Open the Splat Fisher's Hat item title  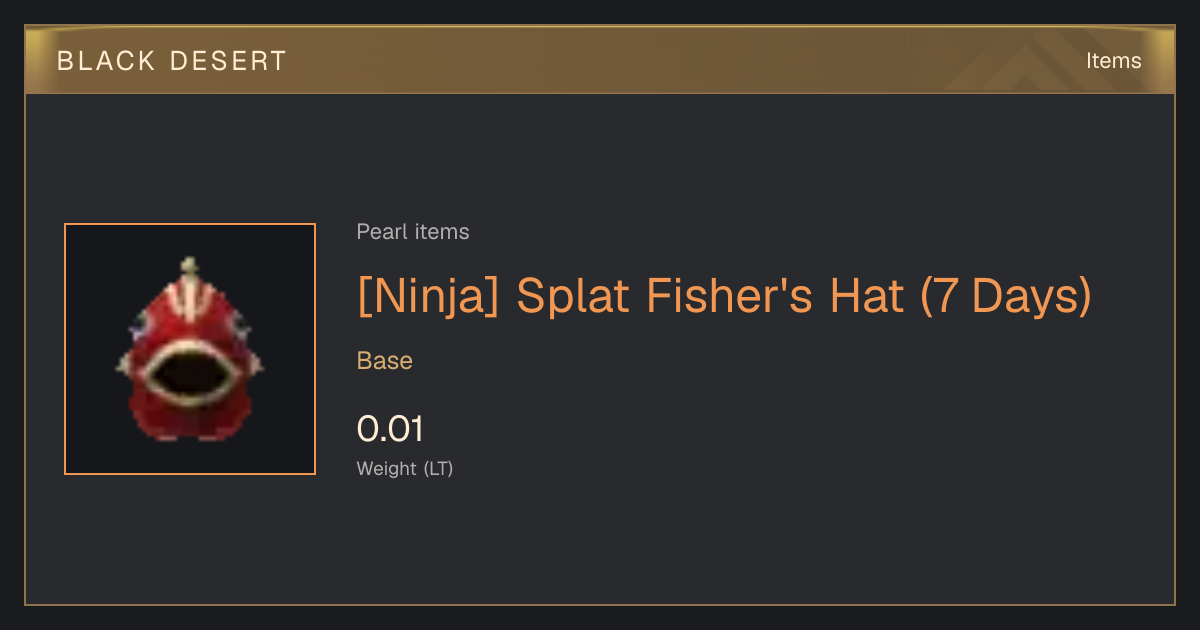724,296
